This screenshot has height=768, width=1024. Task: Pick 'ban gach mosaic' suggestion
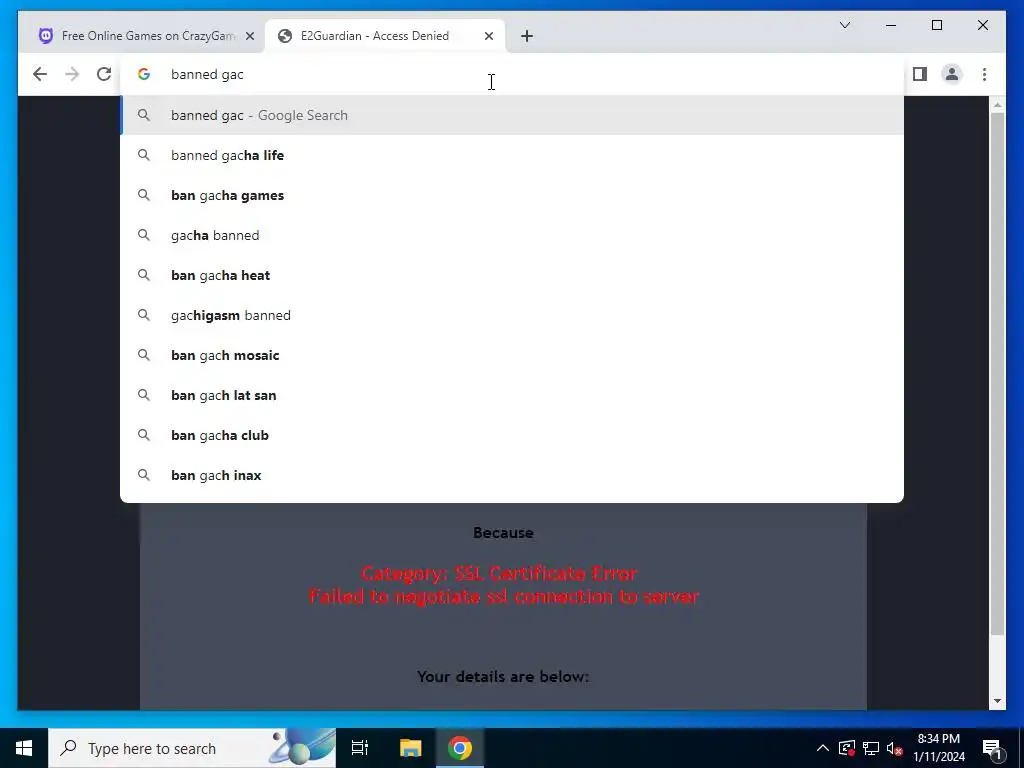coord(512,355)
